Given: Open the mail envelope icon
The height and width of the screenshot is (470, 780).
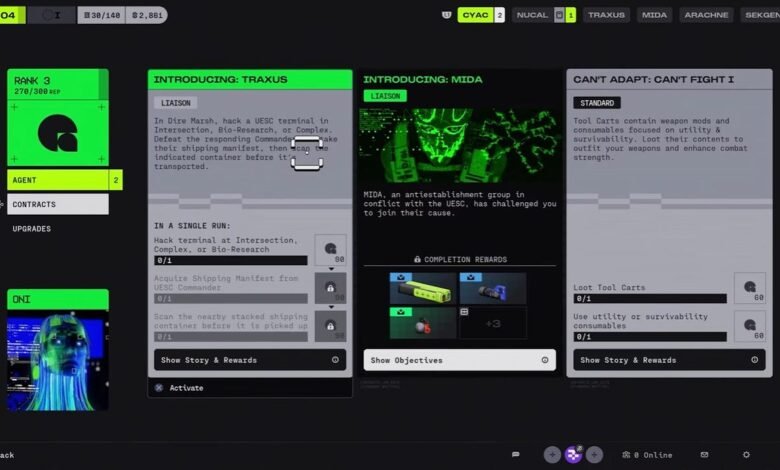Looking at the screenshot, I should [704, 455].
